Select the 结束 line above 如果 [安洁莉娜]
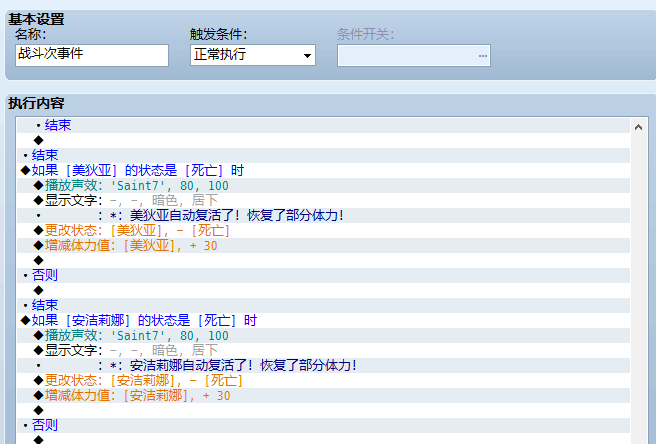Screen dimensions: 656x444 click(x=323, y=306)
